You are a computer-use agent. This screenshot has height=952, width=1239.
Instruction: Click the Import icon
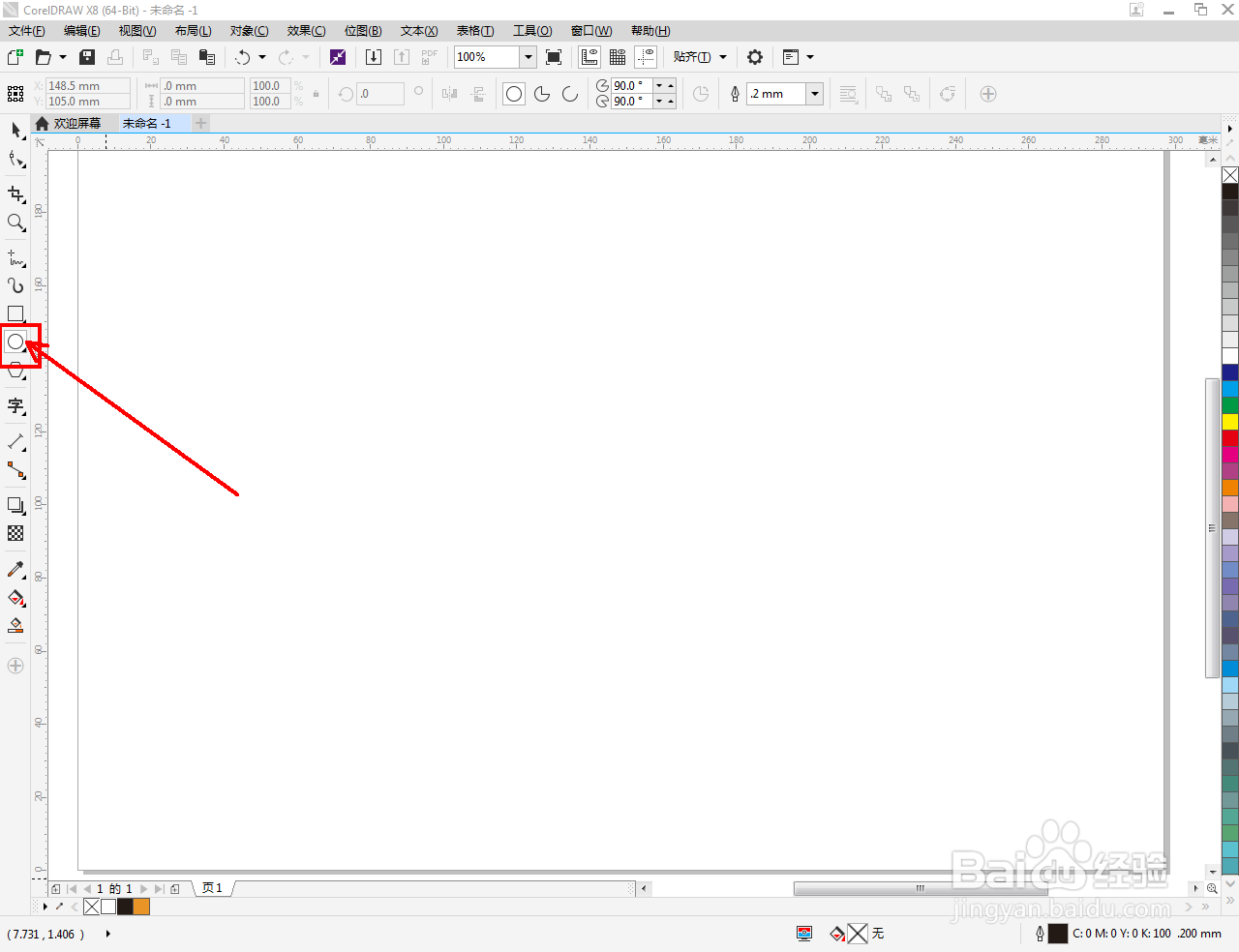(x=374, y=57)
